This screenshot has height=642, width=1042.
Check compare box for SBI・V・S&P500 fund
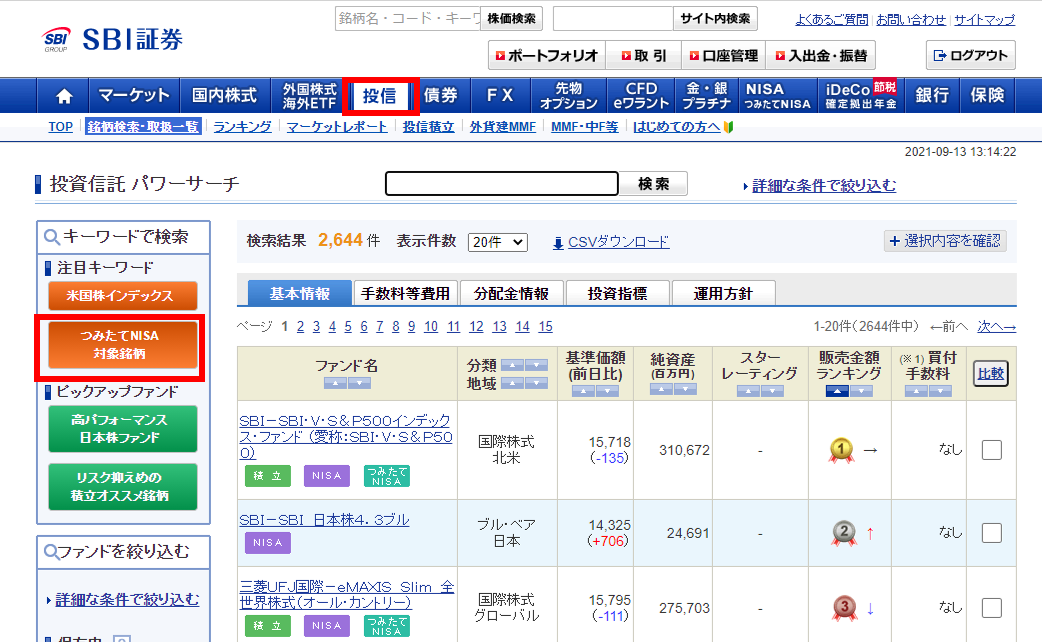coord(991,450)
